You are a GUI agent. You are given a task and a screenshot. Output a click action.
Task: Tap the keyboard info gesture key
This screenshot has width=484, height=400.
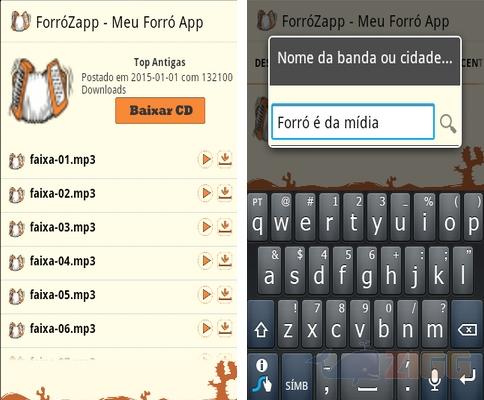(x=263, y=377)
